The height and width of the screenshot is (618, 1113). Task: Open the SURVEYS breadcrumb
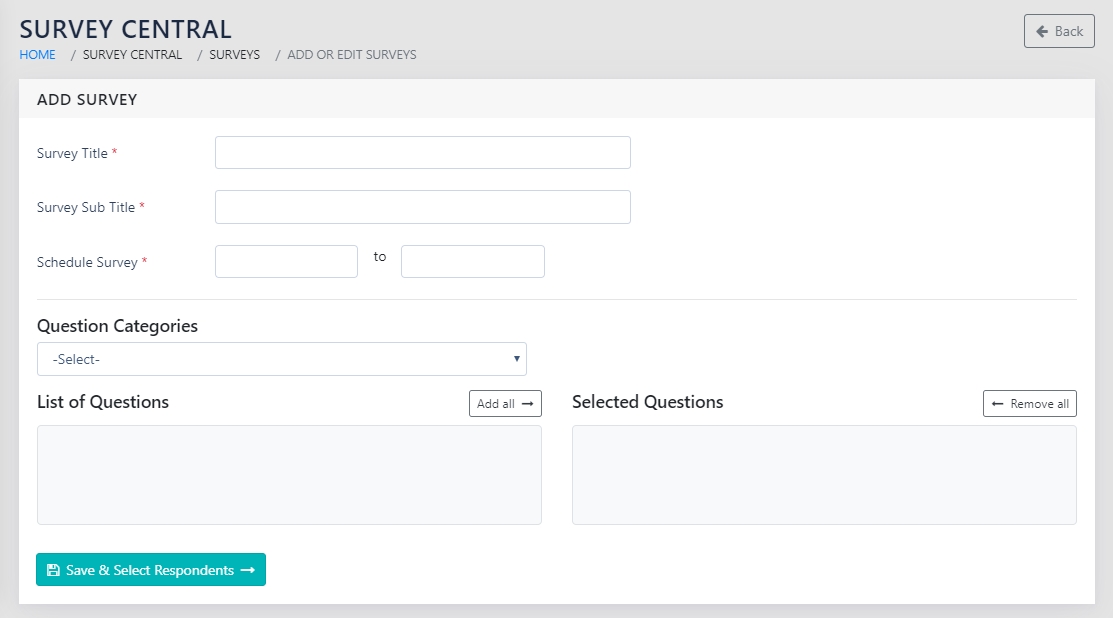[234, 55]
